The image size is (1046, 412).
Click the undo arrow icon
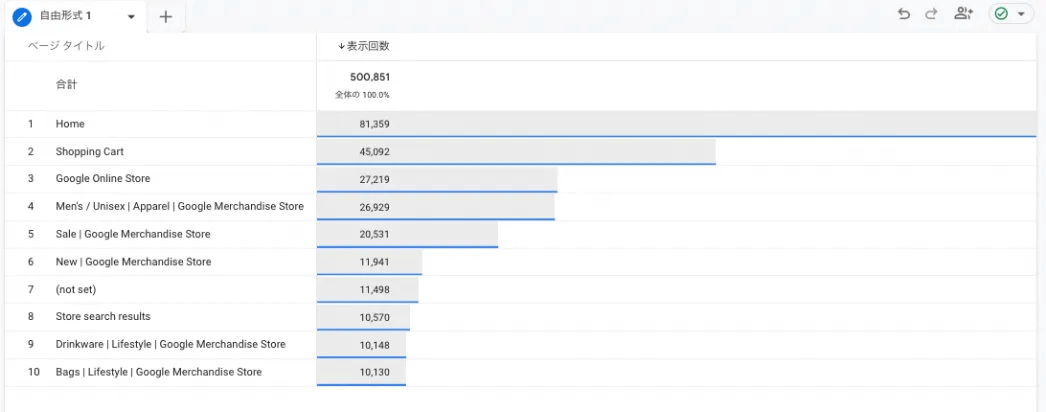[x=904, y=14]
